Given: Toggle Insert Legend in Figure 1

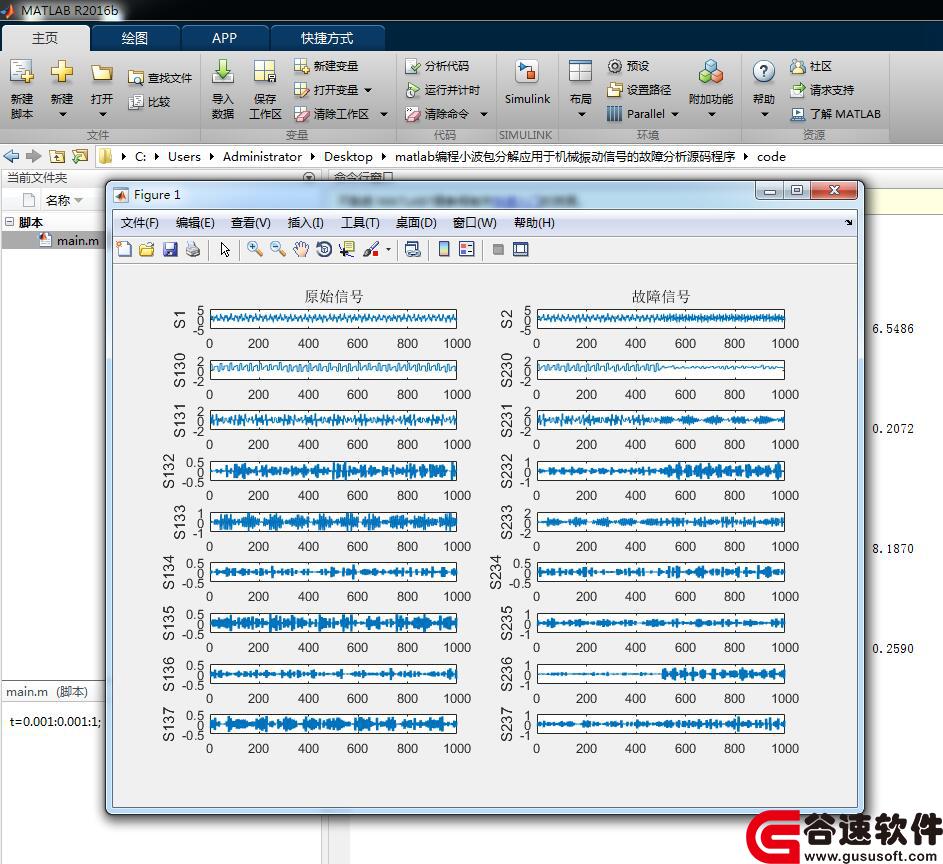Looking at the screenshot, I should (x=467, y=249).
